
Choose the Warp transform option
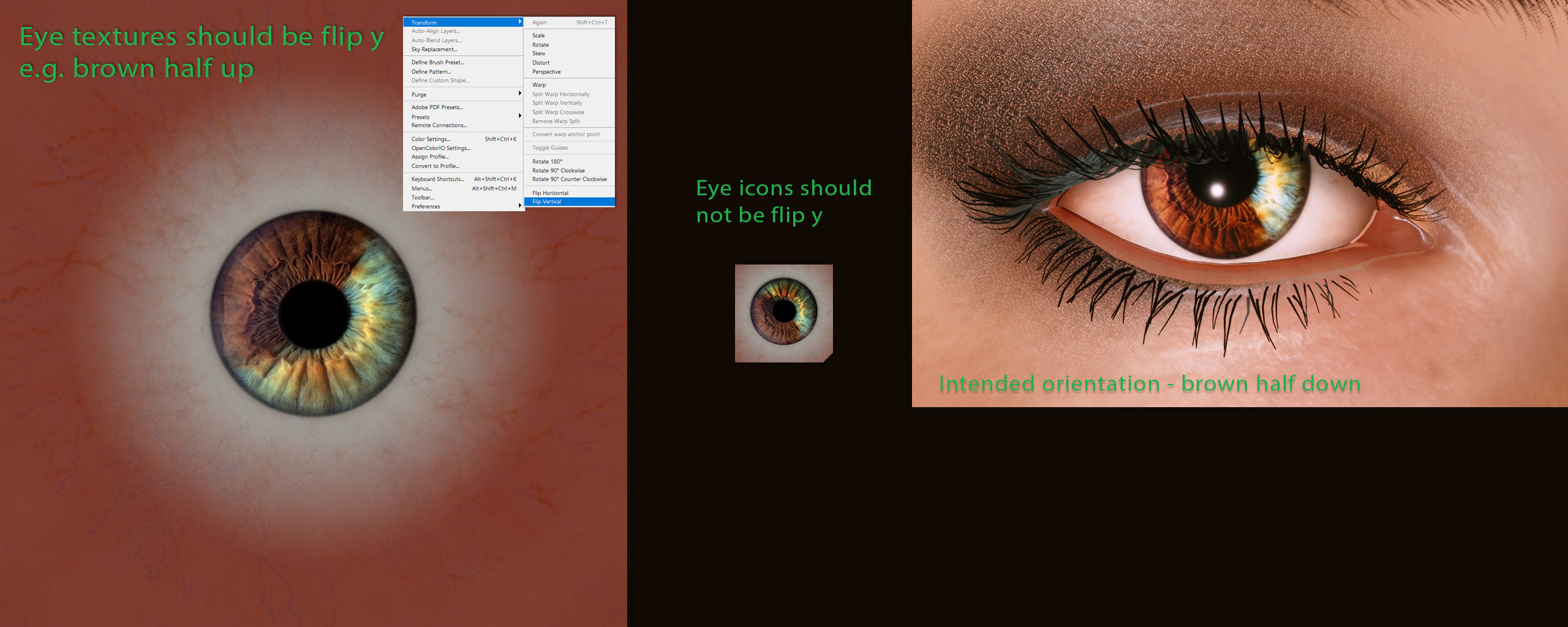tap(539, 85)
